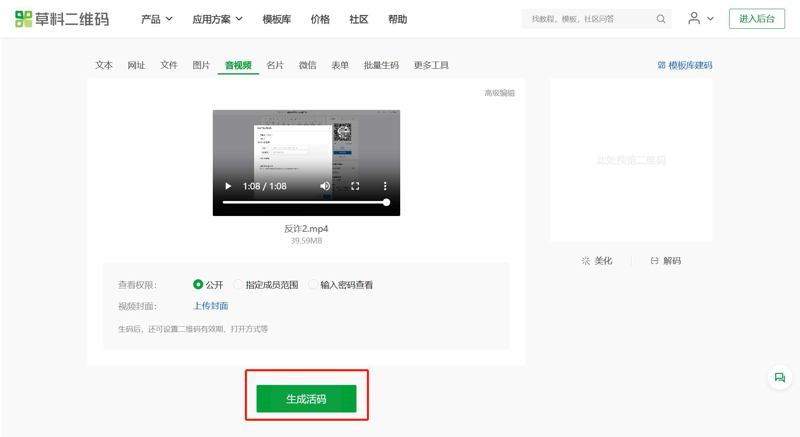Click the 草料二维码 logo
Image resolution: width=800 pixels, height=437 pixels.
click(x=62, y=19)
